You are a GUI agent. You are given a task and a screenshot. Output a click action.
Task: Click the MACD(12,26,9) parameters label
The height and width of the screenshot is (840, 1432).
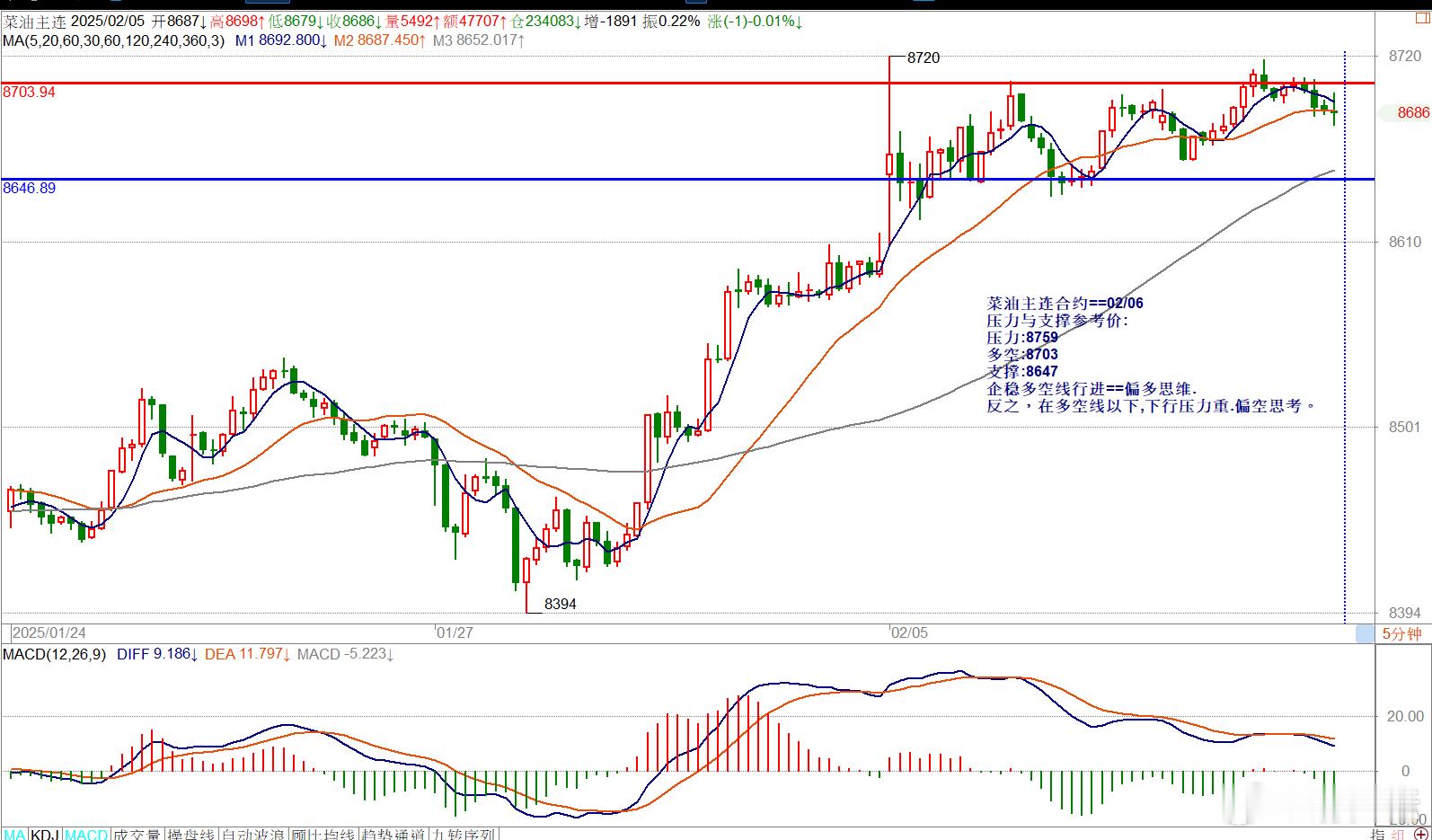(x=54, y=654)
